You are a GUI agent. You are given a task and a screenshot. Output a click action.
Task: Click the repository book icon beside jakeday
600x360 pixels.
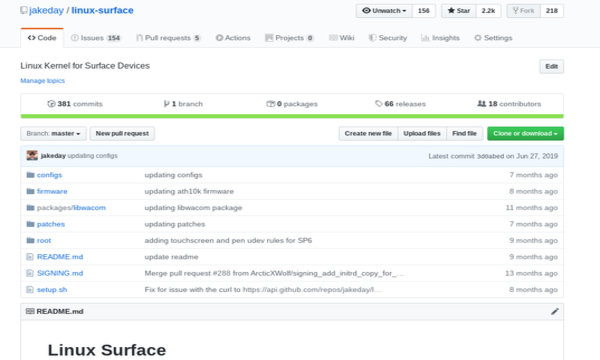24,10
